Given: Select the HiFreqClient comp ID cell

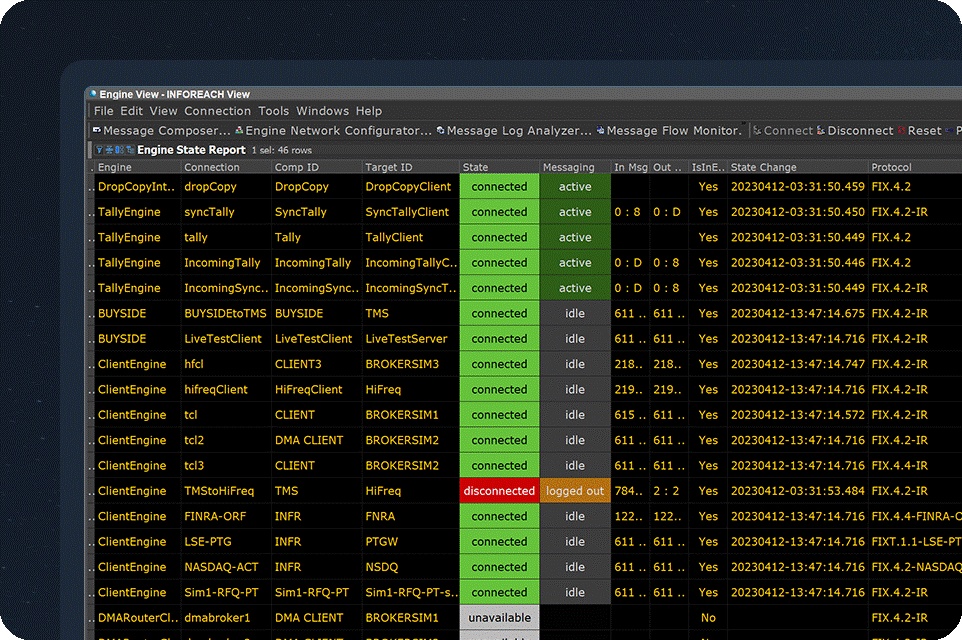Looking at the screenshot, I should 317,390.
